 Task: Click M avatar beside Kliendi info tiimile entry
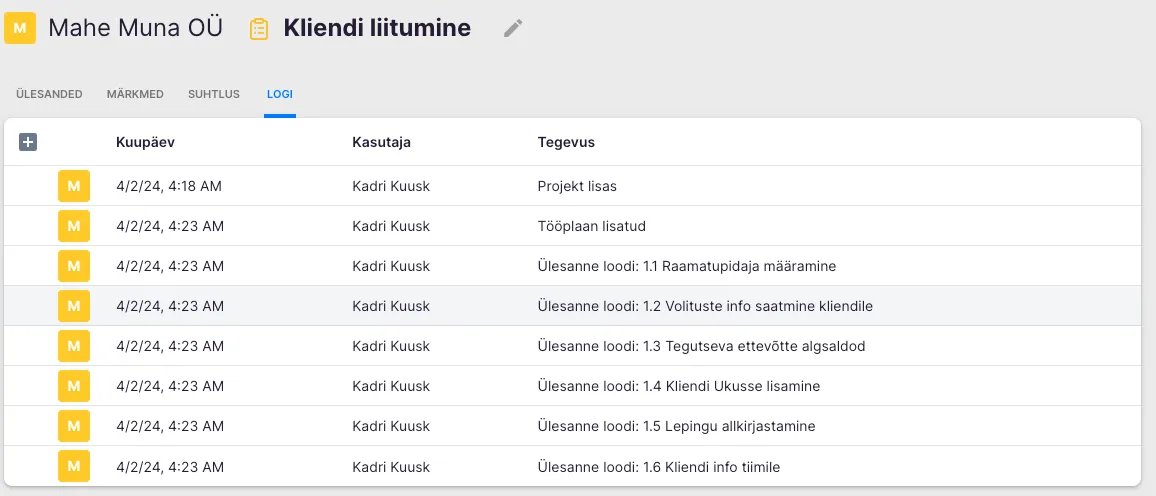pyautogui.click(x=73, y=466)
